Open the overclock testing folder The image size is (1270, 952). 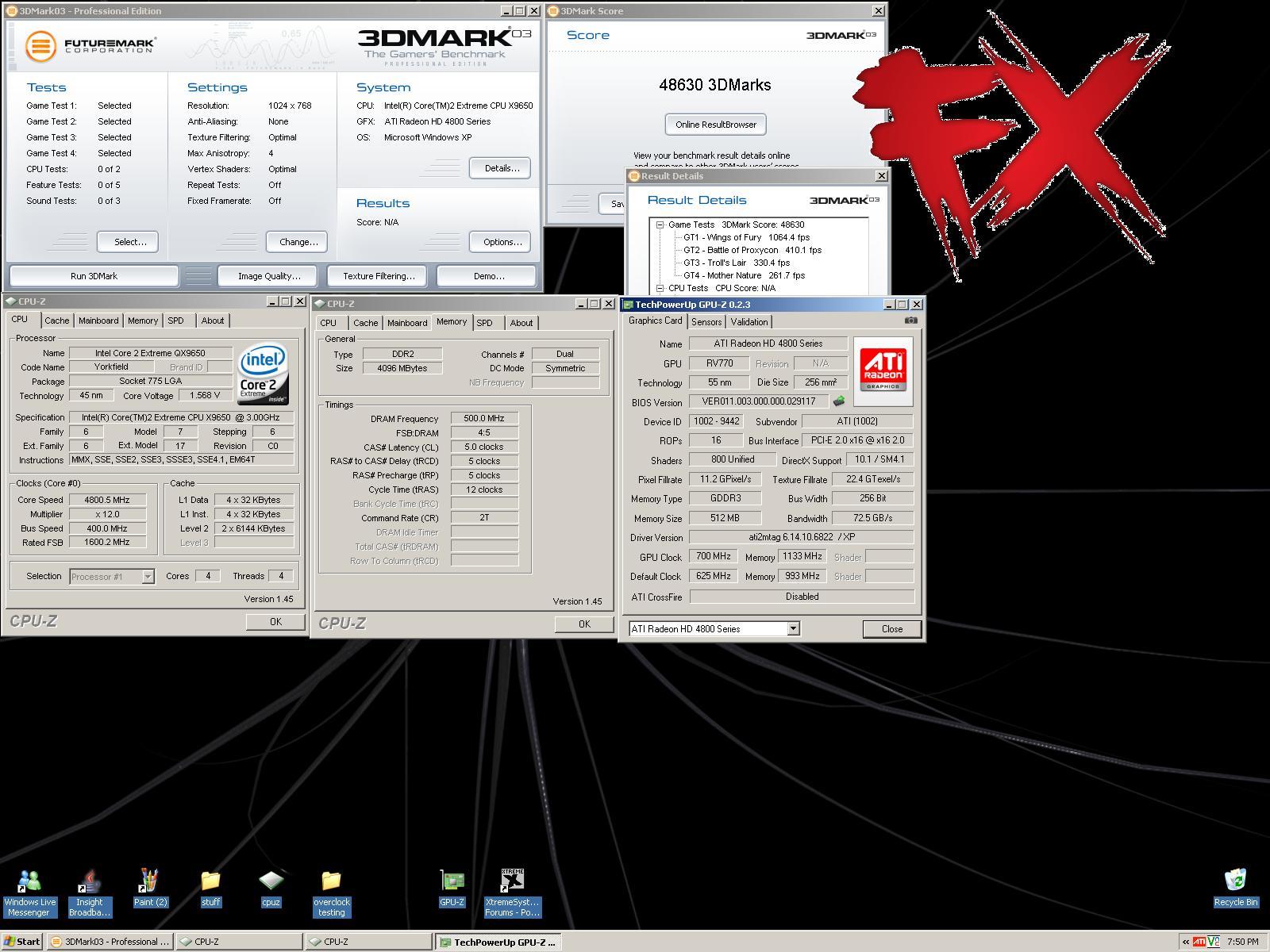pos(331,893)
